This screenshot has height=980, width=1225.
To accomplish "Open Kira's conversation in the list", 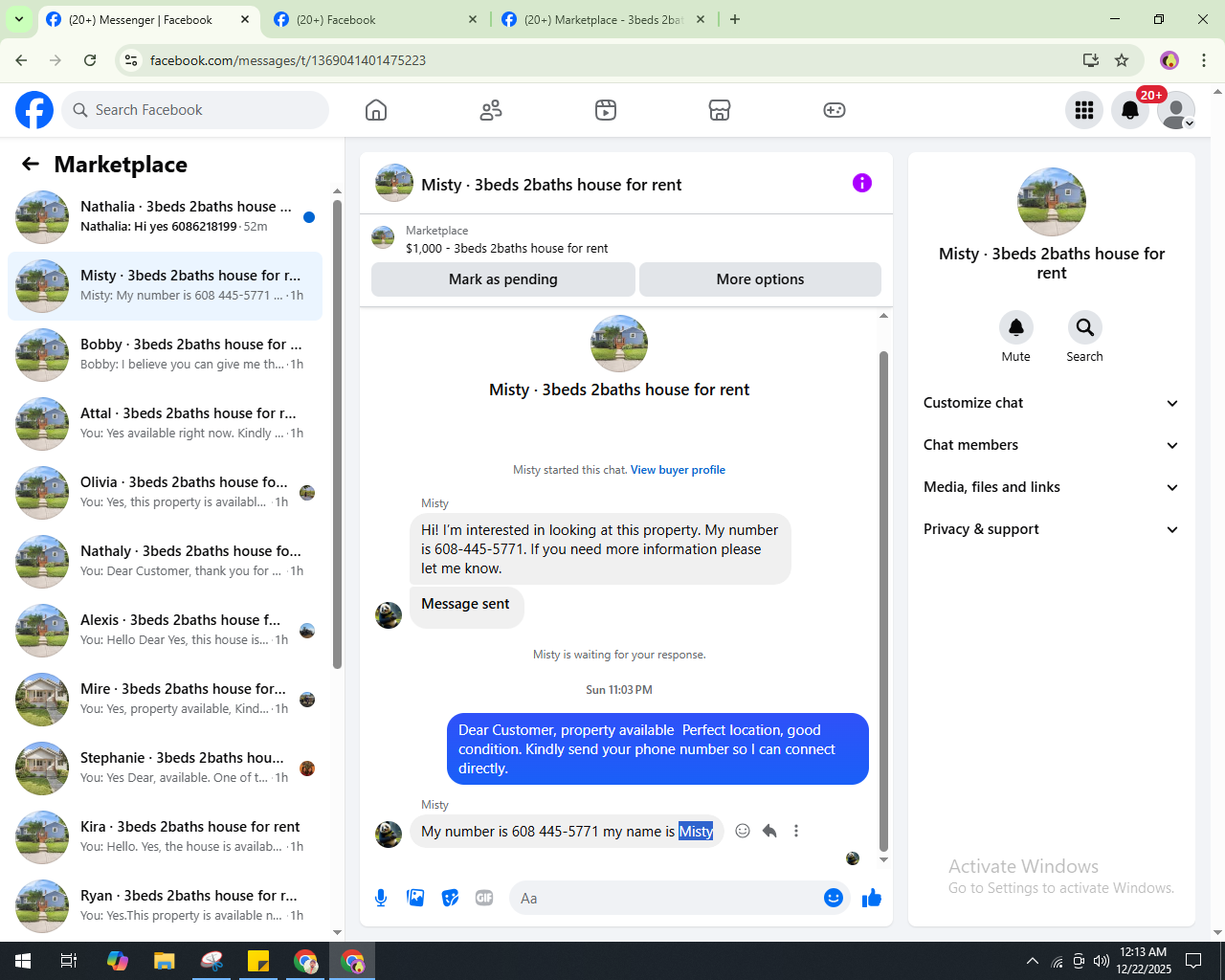I will pos(165,837).
